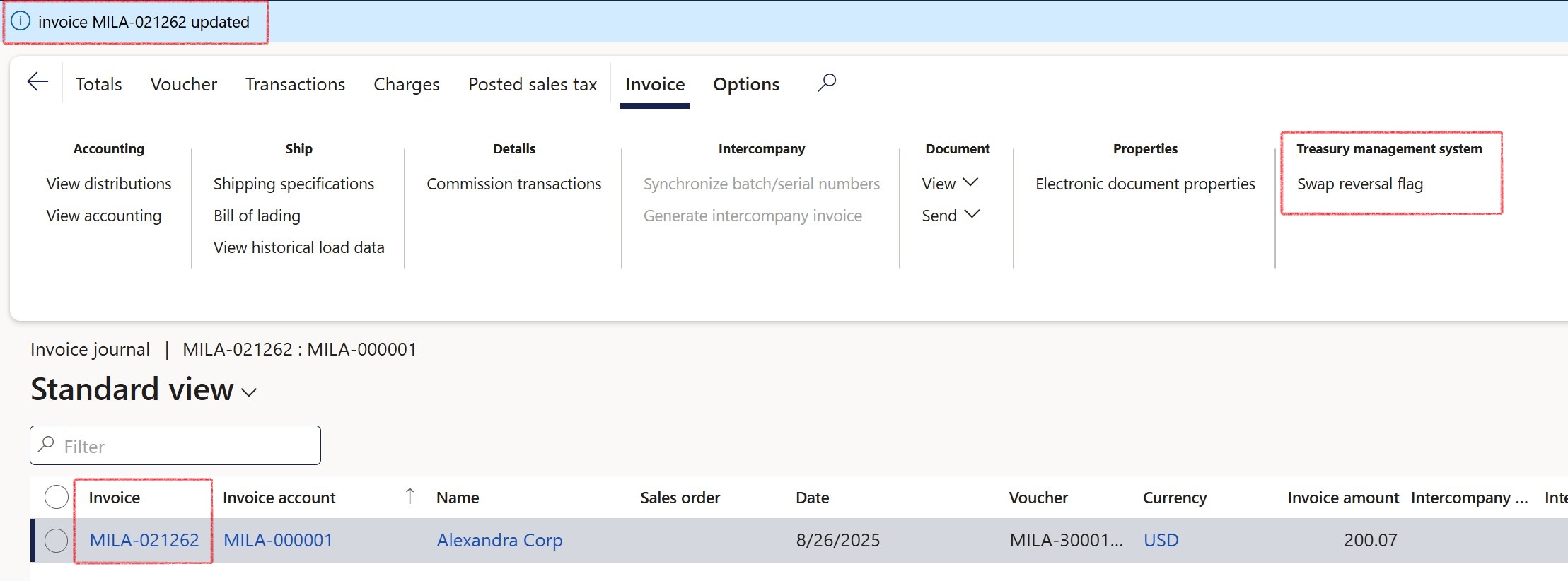
Task: Expand the Document Send dropdown
Action: [950, 216]
